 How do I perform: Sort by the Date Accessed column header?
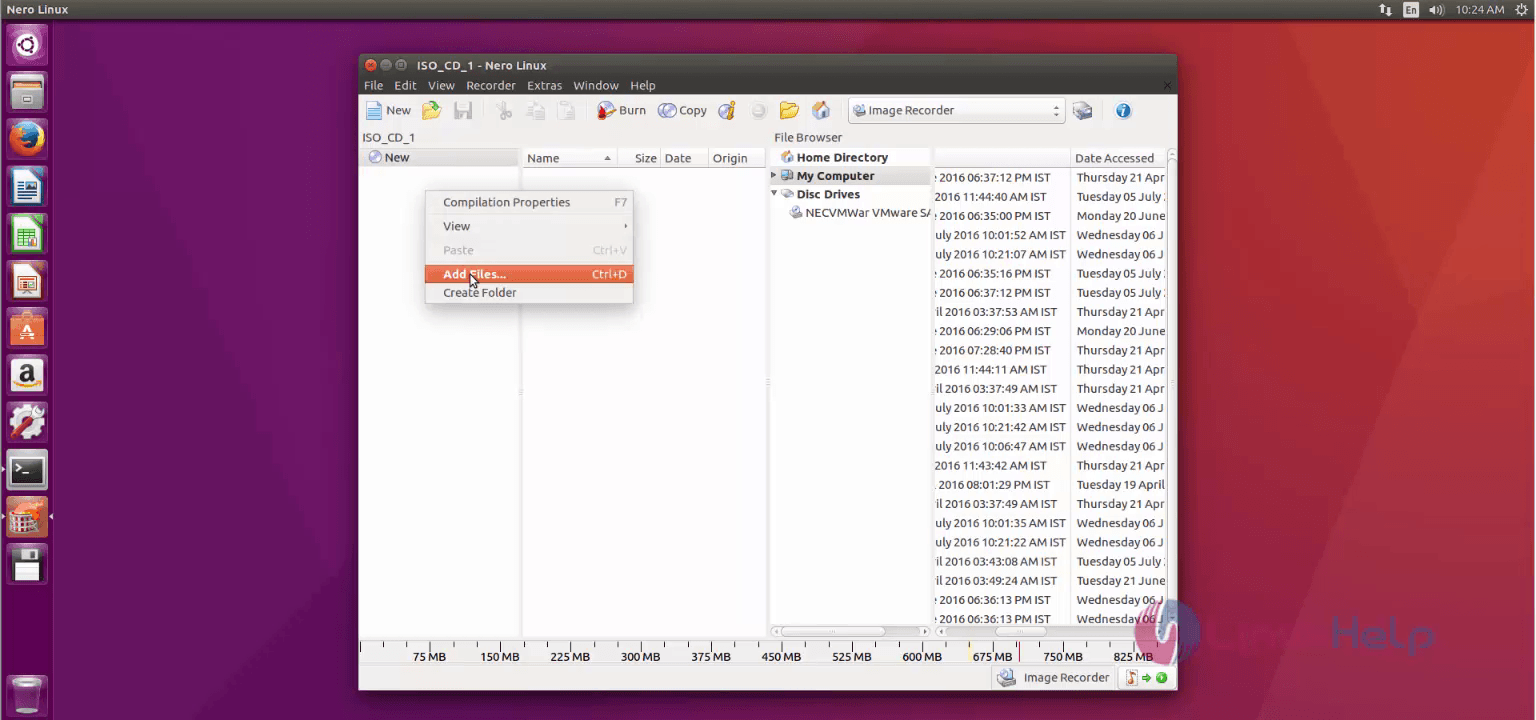[1117, 158]
